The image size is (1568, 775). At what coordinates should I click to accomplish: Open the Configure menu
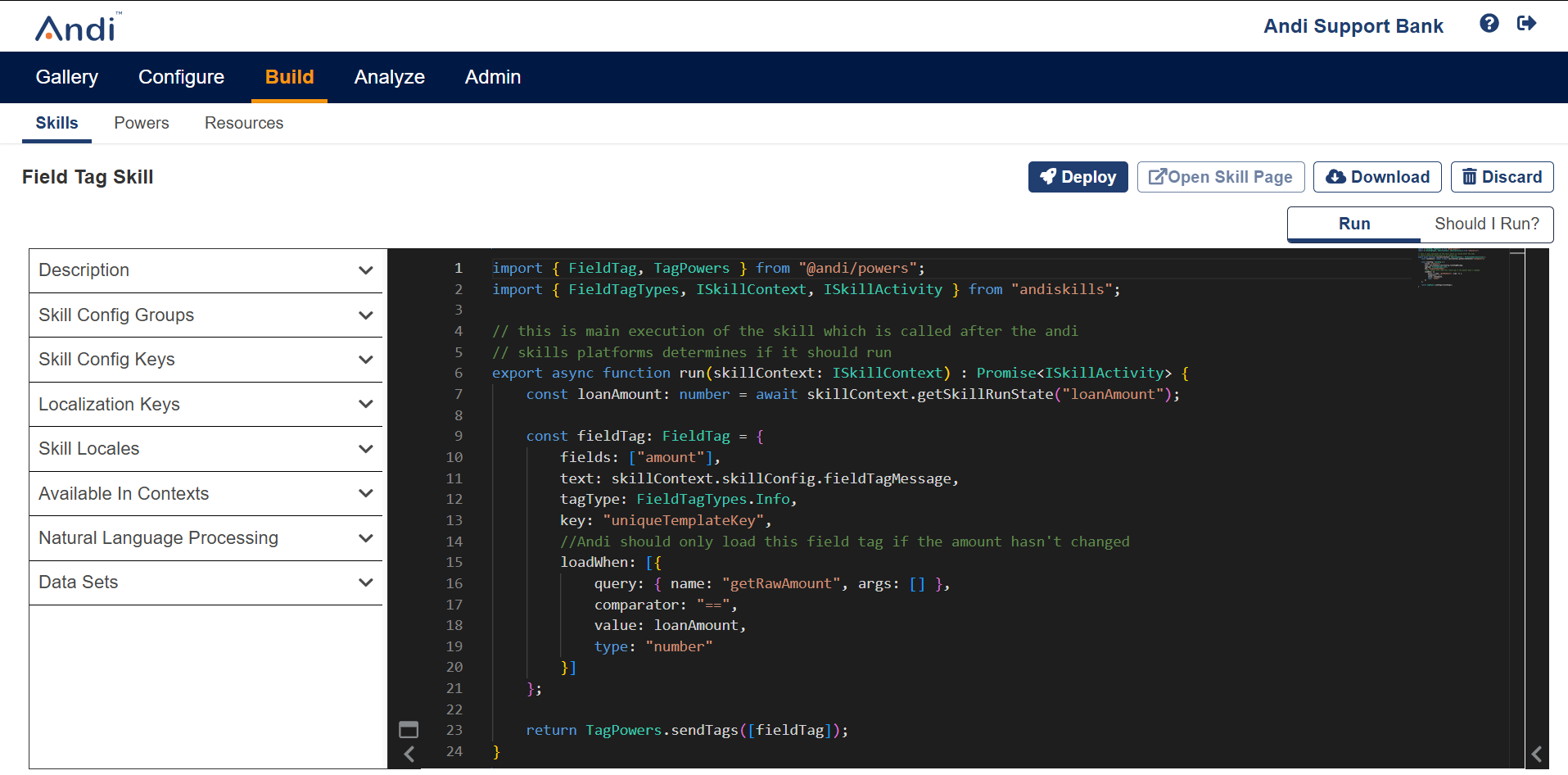coord(181,77)
